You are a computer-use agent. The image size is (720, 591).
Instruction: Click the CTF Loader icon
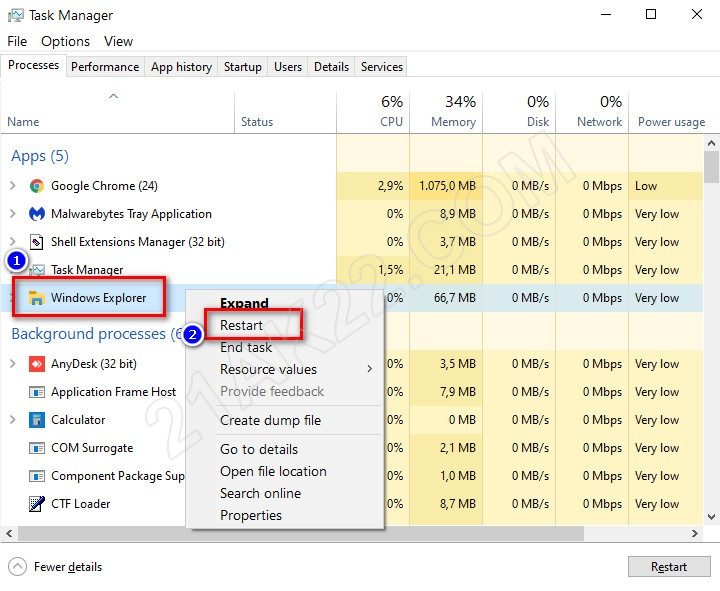click(37, 504)
